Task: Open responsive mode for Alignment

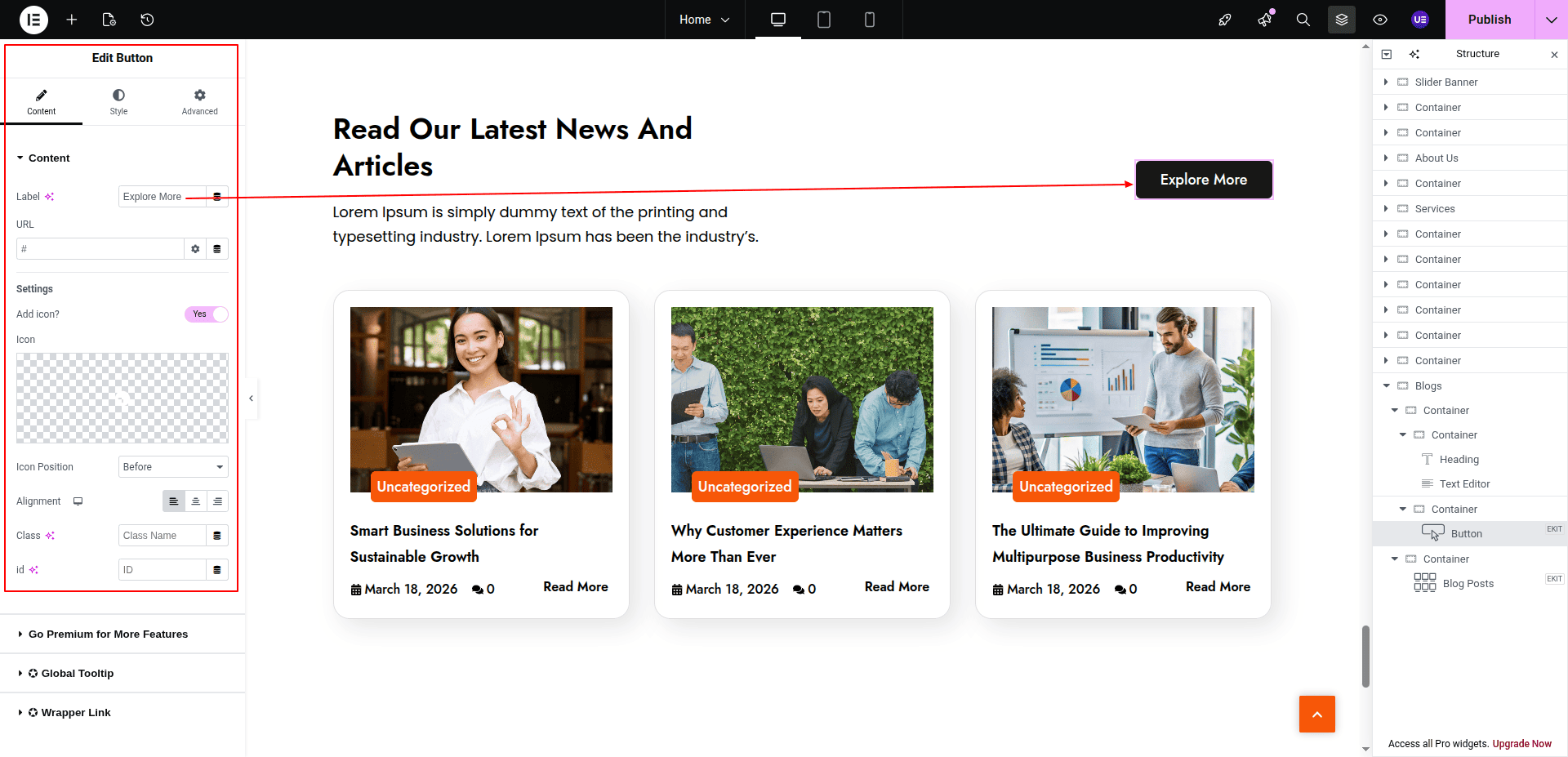Action: coord(78,501)
